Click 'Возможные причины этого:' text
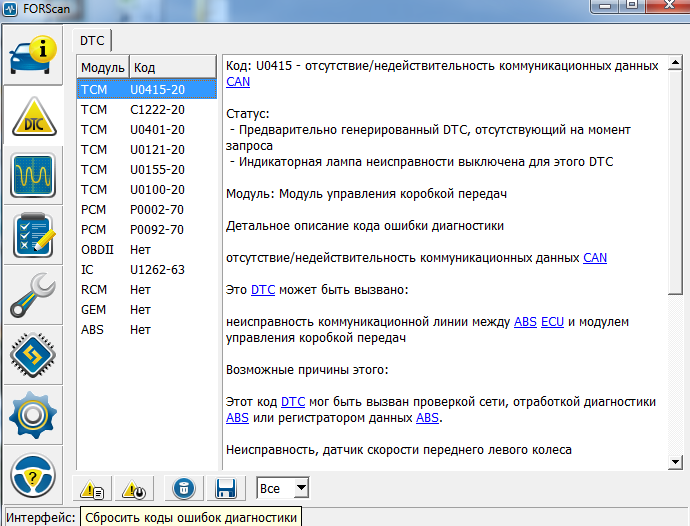The height and width of the screenshot is (526, 690). (x=307, y=370)
